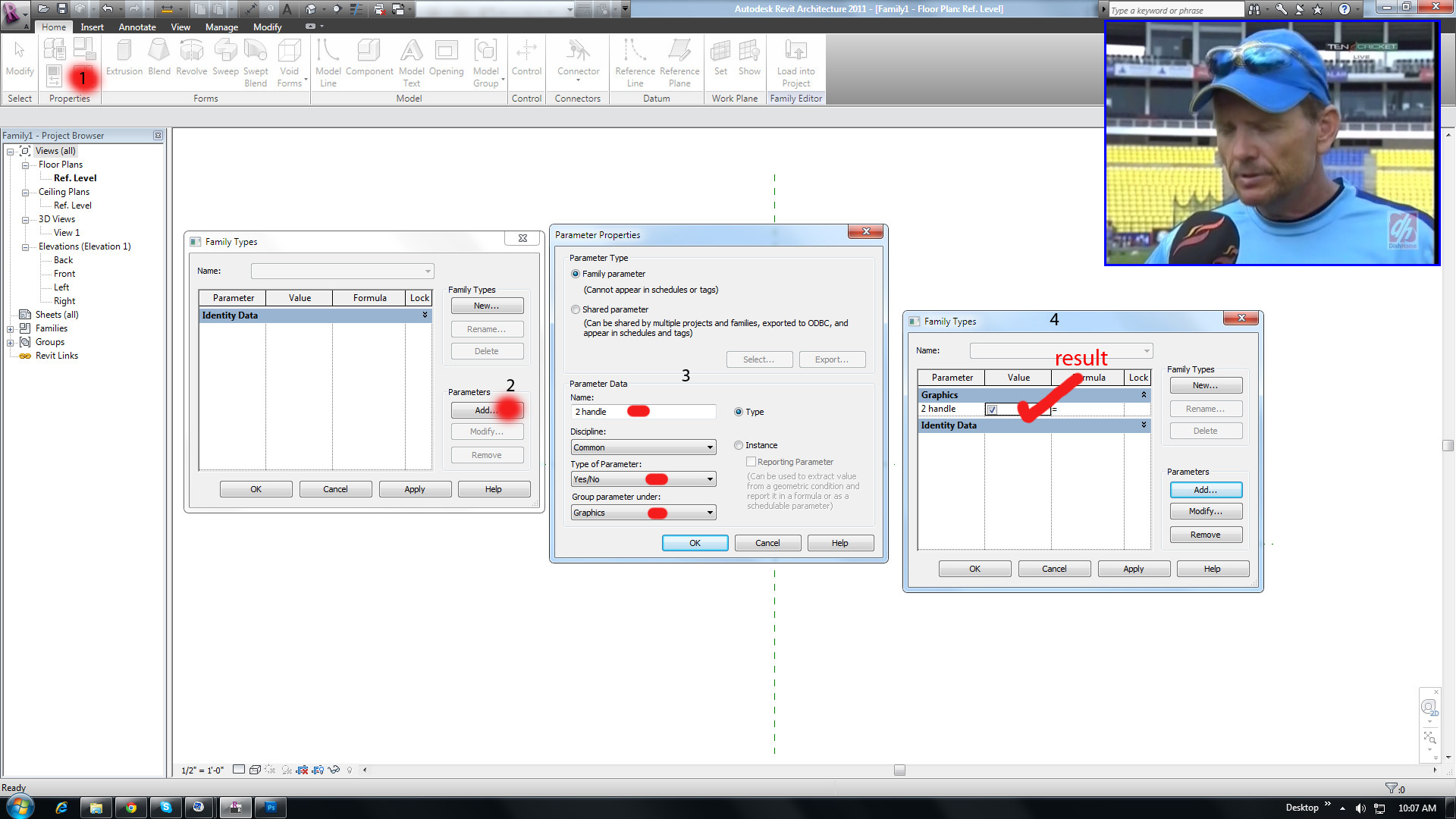Open the Type of Parameter Yes/No dropdown
Viewport: 1456px width, 819px height.
pos(642,479)
